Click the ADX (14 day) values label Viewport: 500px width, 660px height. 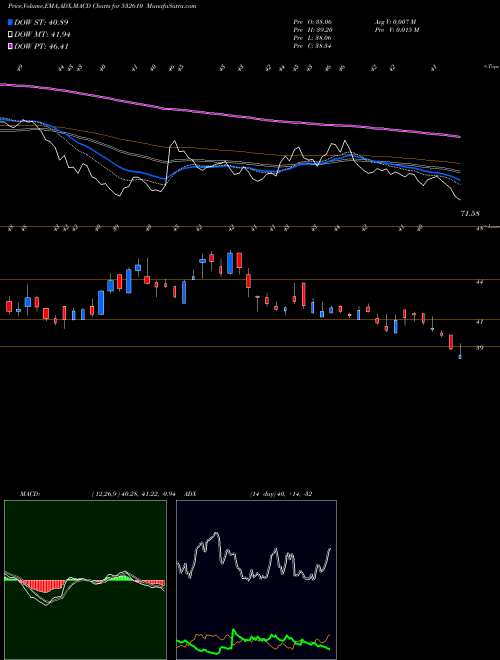pyautogui.click(x=281, y=494)
